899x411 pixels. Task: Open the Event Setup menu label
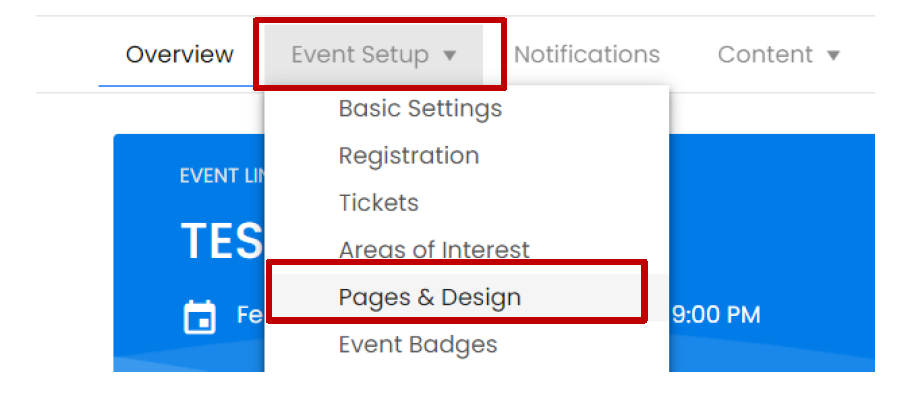coord(360,55)
